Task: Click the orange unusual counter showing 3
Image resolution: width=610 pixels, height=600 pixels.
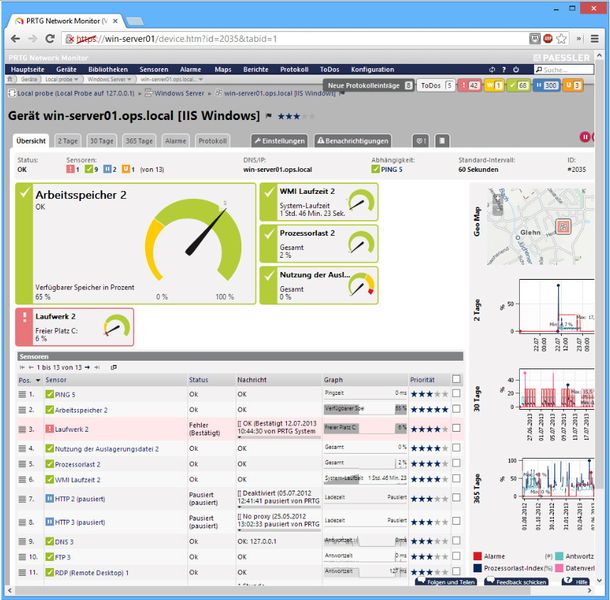Action: (x=573, y=85)
